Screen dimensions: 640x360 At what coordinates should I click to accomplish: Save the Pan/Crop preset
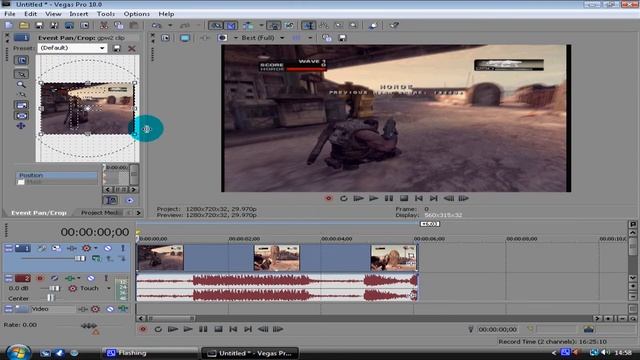117,48
